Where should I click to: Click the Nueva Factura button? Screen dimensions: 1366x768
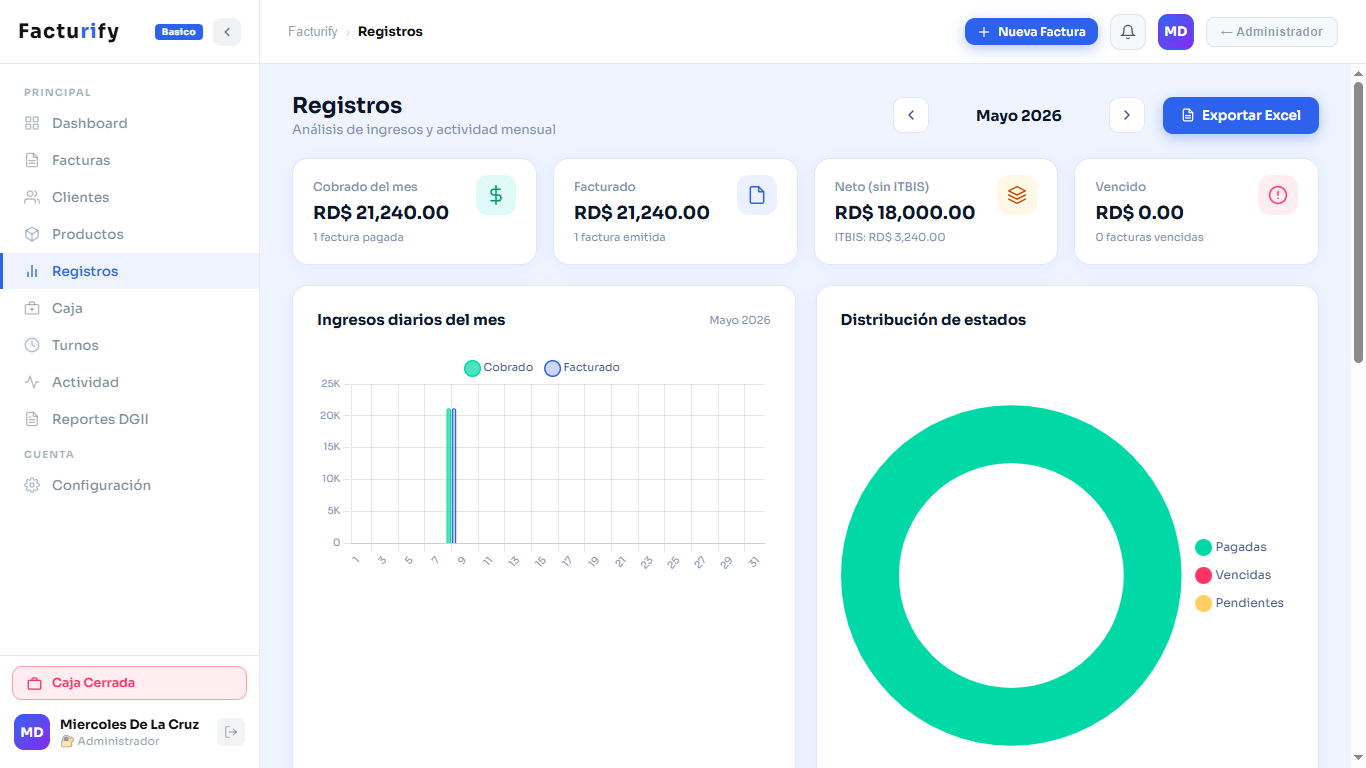(x=1031, y=32)
